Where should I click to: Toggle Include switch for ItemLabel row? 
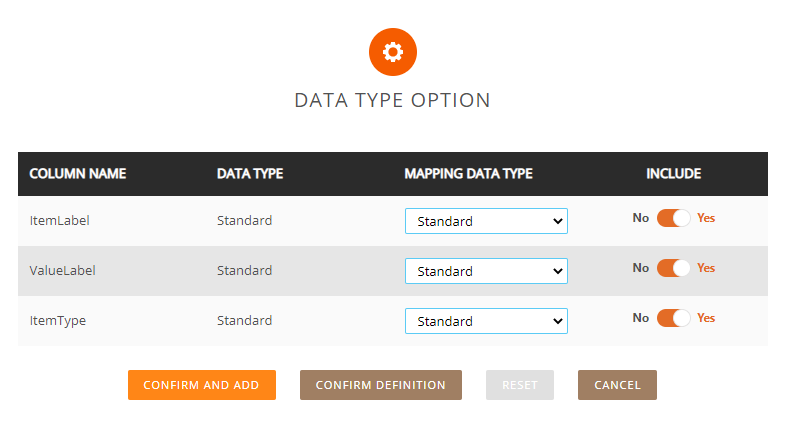point(673,218)
